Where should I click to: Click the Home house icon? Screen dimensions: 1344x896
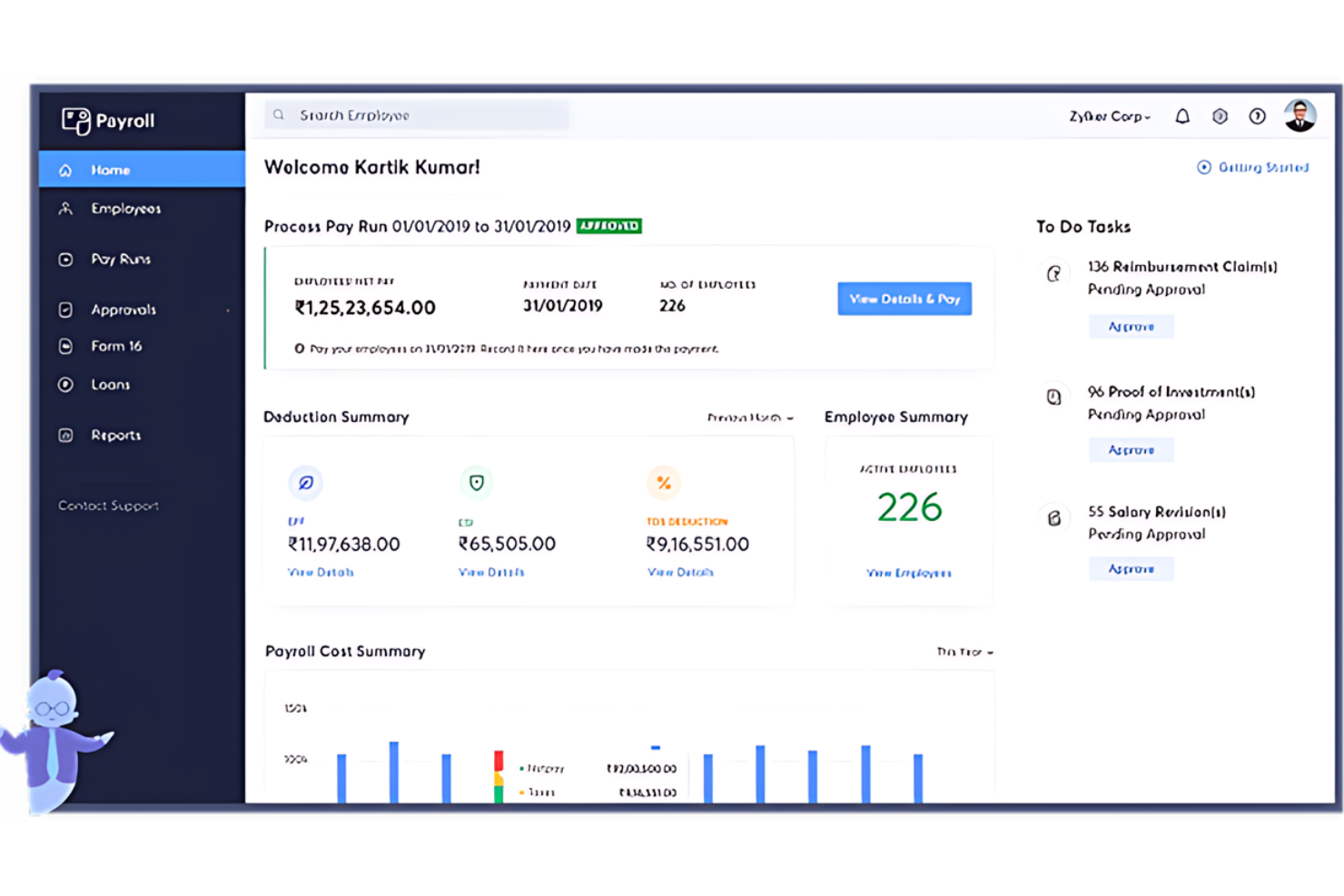click(65, 170)
